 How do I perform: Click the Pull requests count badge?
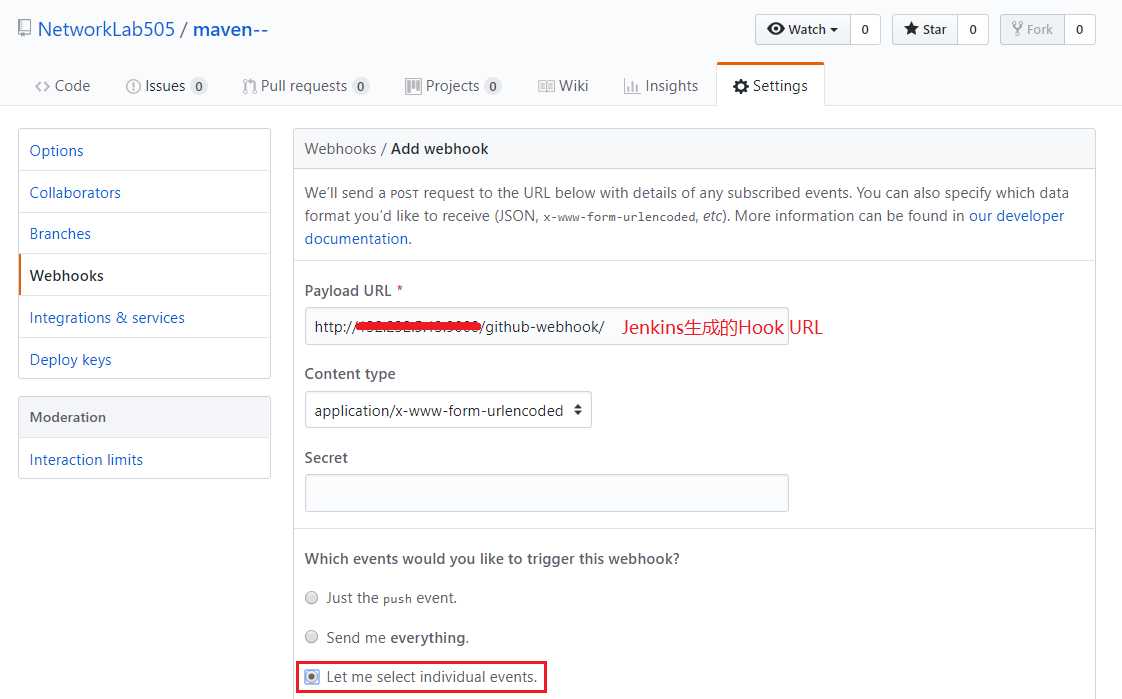(361, 87)
